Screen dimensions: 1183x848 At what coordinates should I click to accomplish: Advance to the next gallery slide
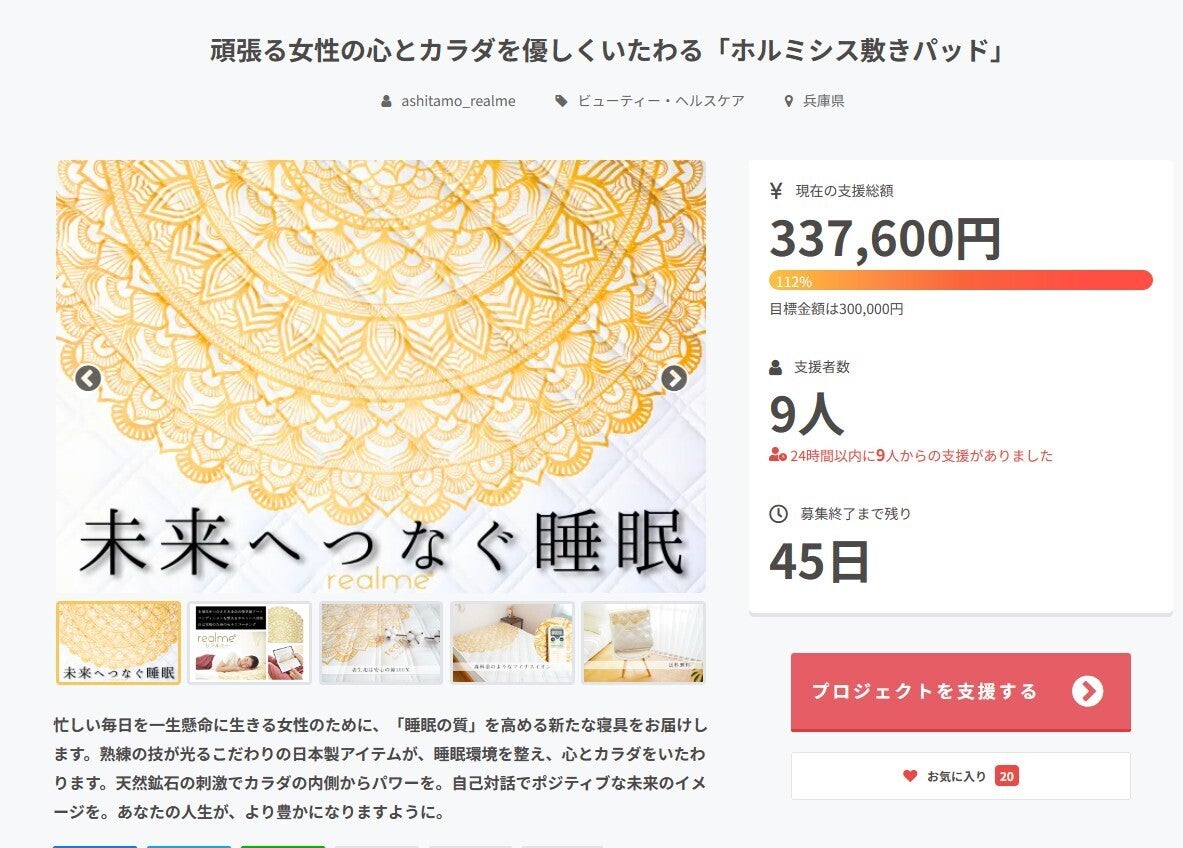[674, 378]
